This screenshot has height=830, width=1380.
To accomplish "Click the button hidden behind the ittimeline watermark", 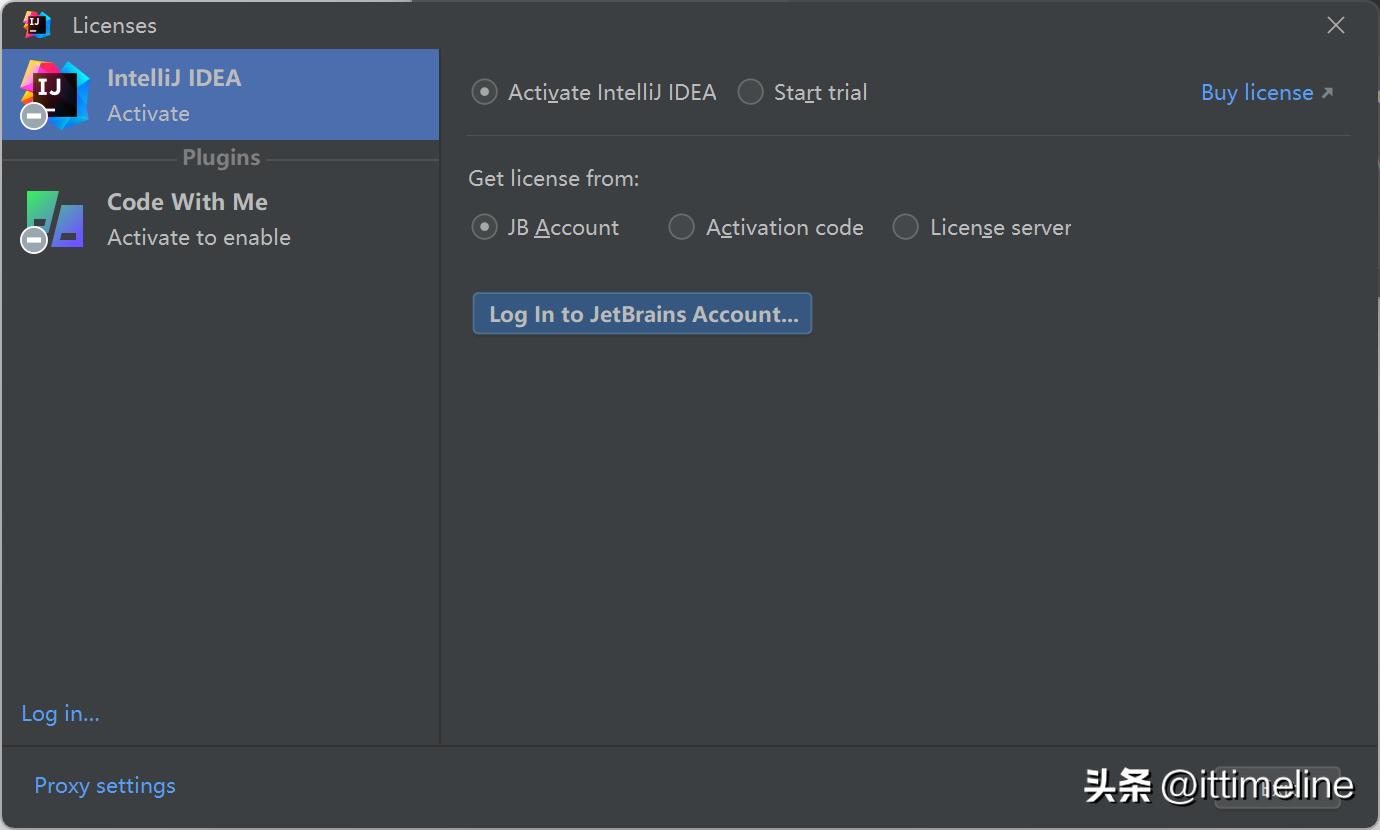I will [x=1277, y=787].
